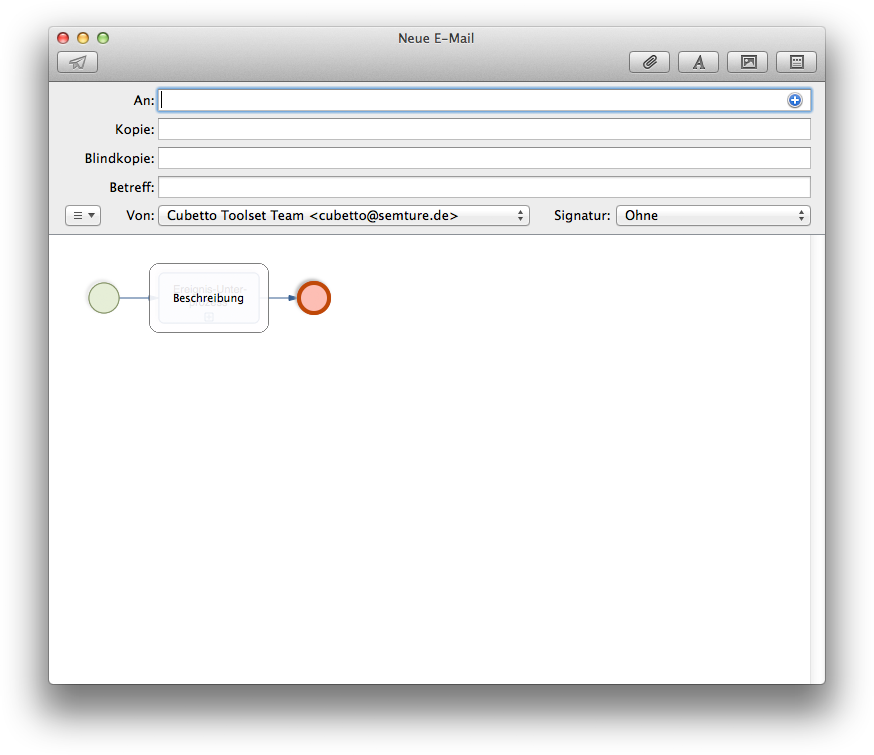The width and height of the screenshot is (874, 755).
Task: Click into the Betreff subject field
Action: pos(484,187)
